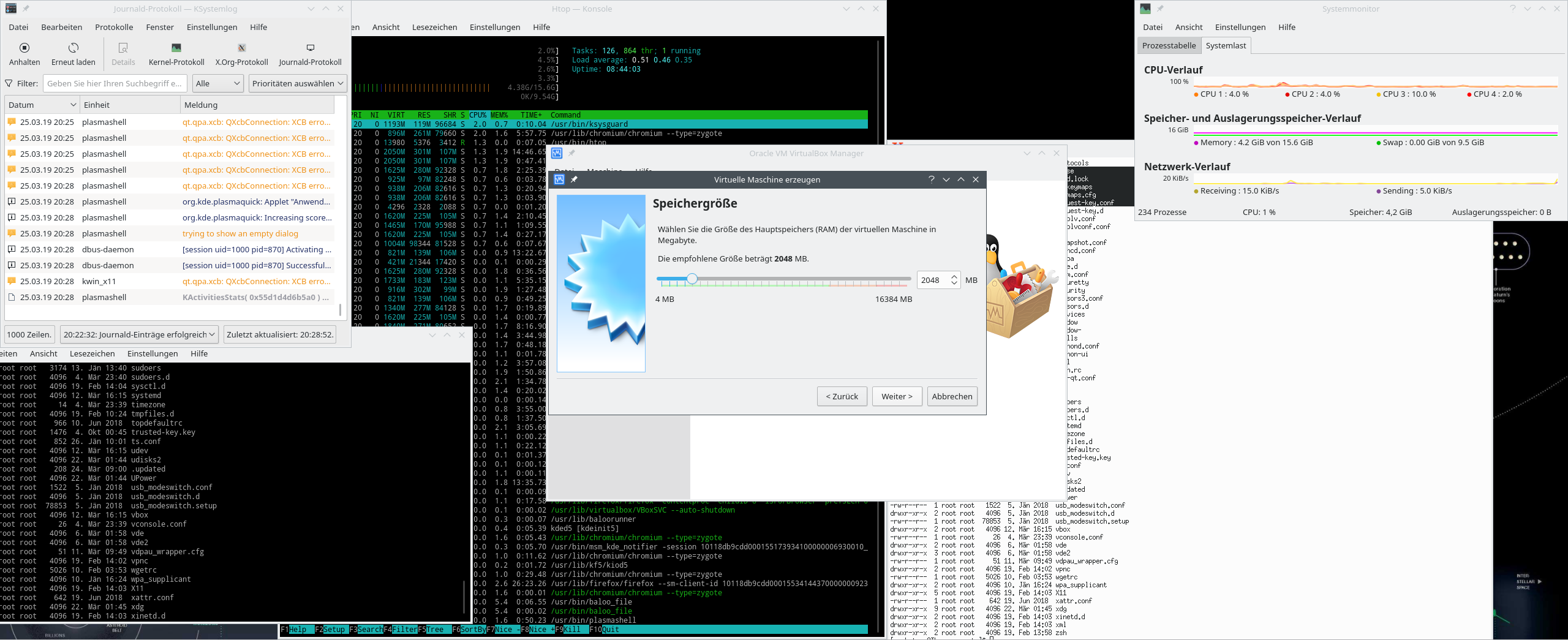
Task: Switch to the Systemlast tab
Action: click(1226, 45)
